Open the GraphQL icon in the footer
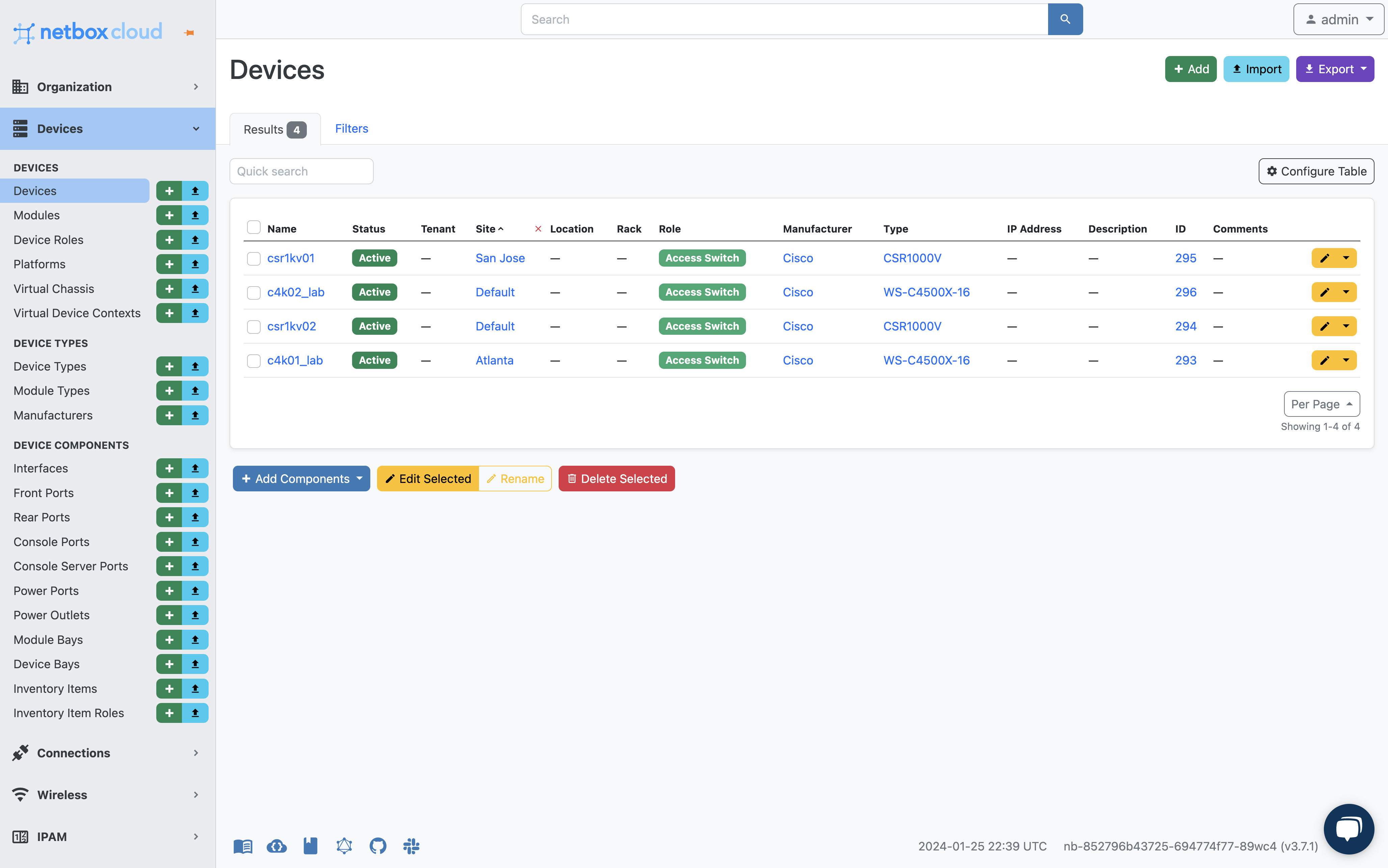 344,846
